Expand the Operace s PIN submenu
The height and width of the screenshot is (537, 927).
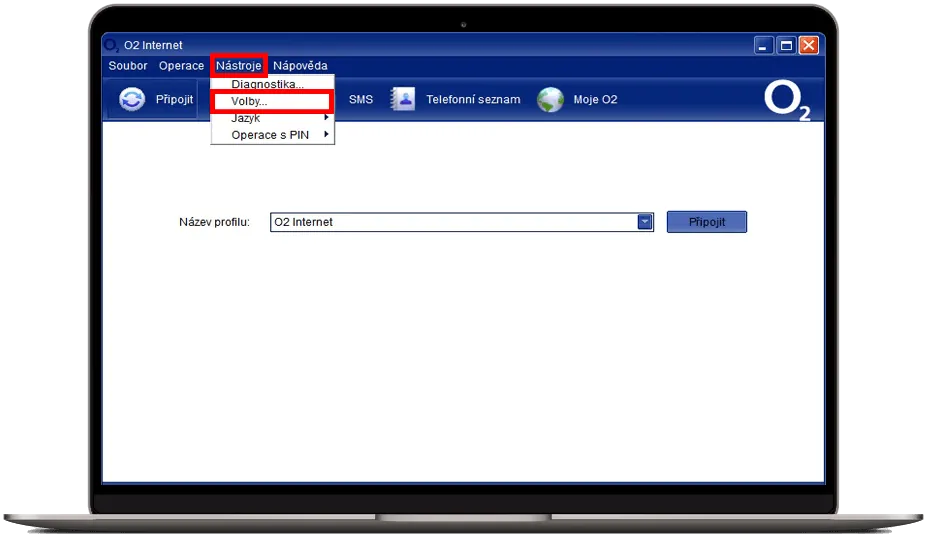(x=273, y=135)
